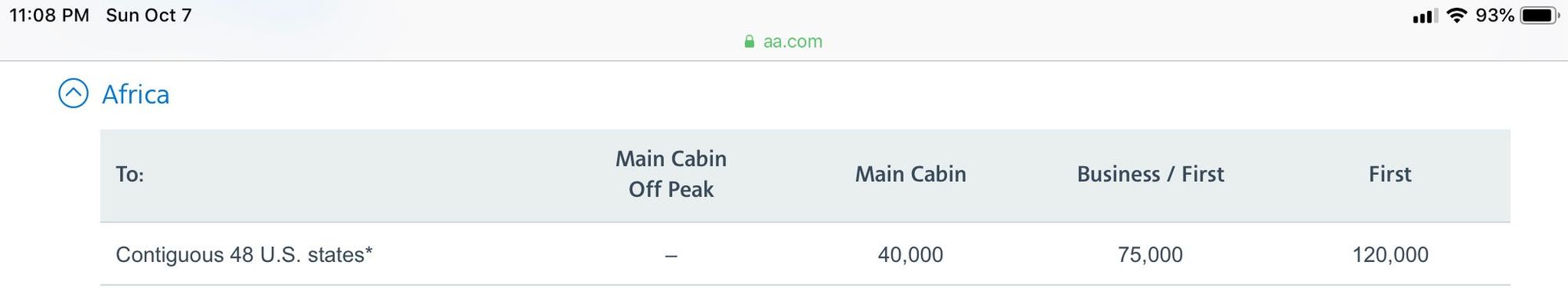
Task: Tap the 93% battery percentage
Action: [x=1494, y=16]
